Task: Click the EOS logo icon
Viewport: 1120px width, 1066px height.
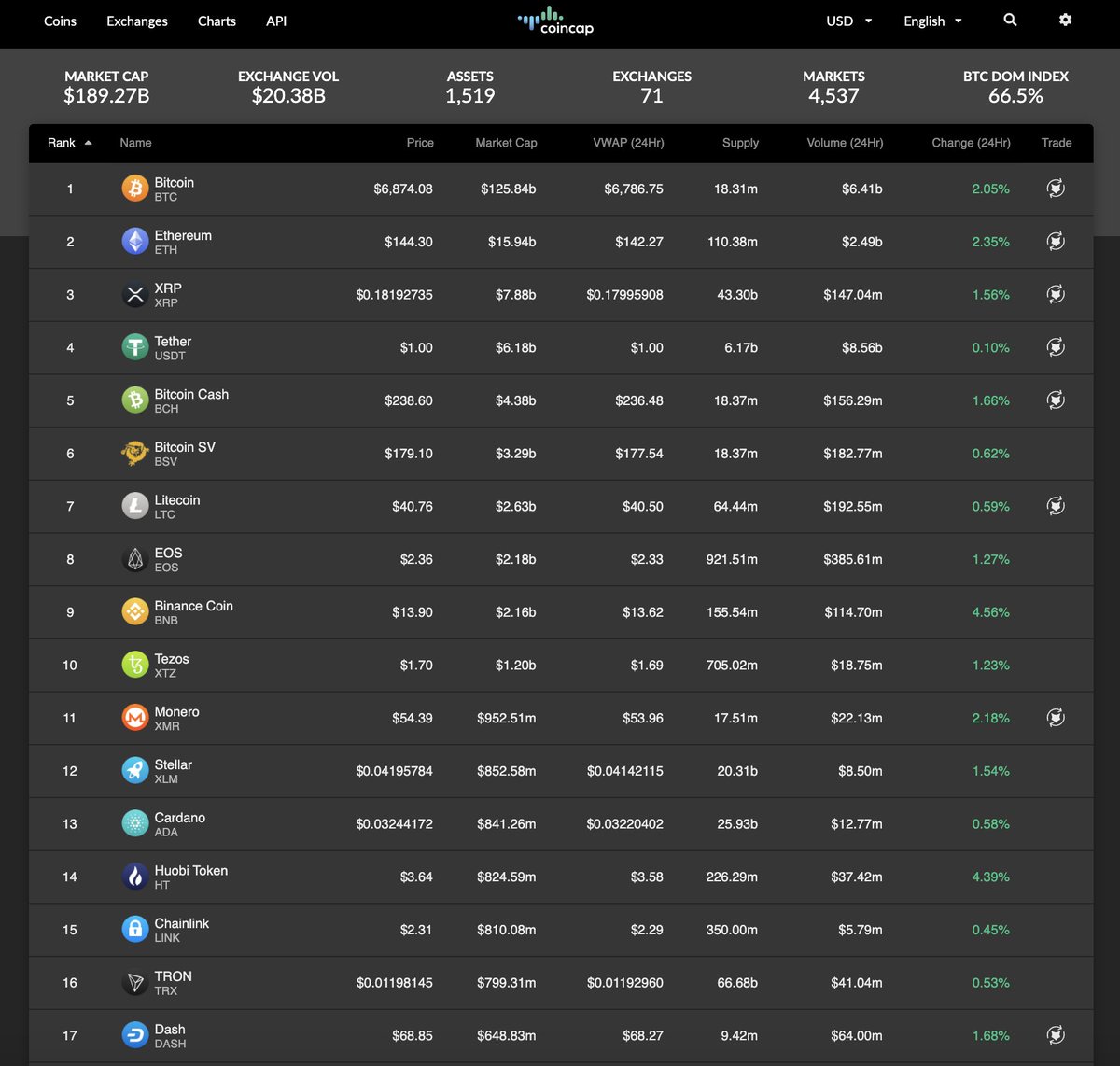Action: pos(135,559)
